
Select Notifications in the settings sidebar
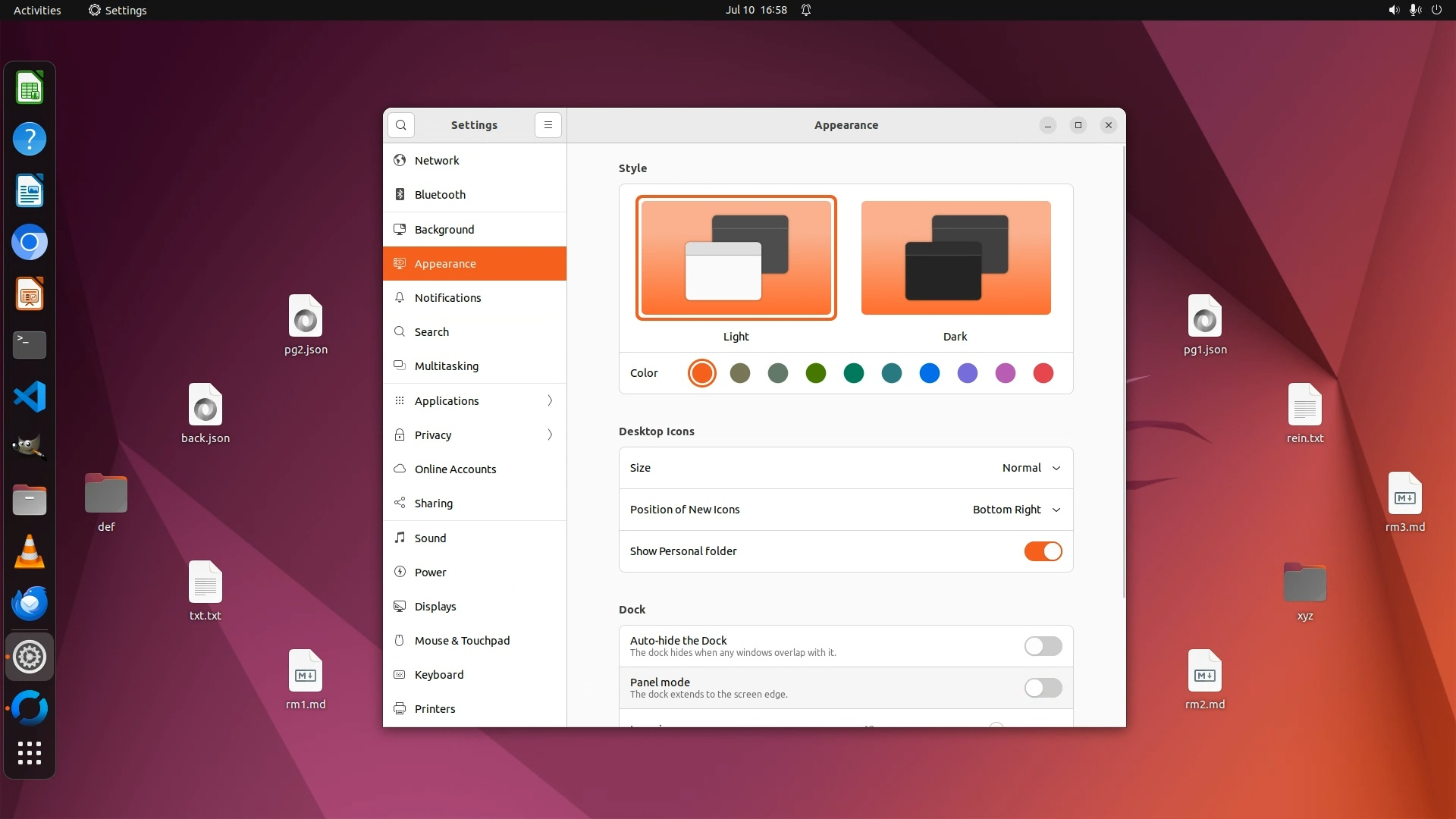point(447,298)
